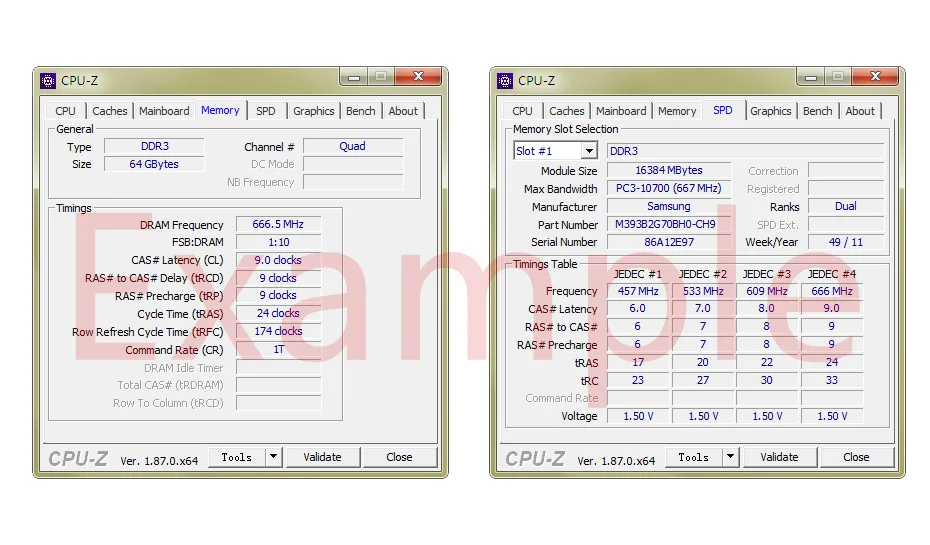Open Tools dropdown arrow in left window

point(273,457)
